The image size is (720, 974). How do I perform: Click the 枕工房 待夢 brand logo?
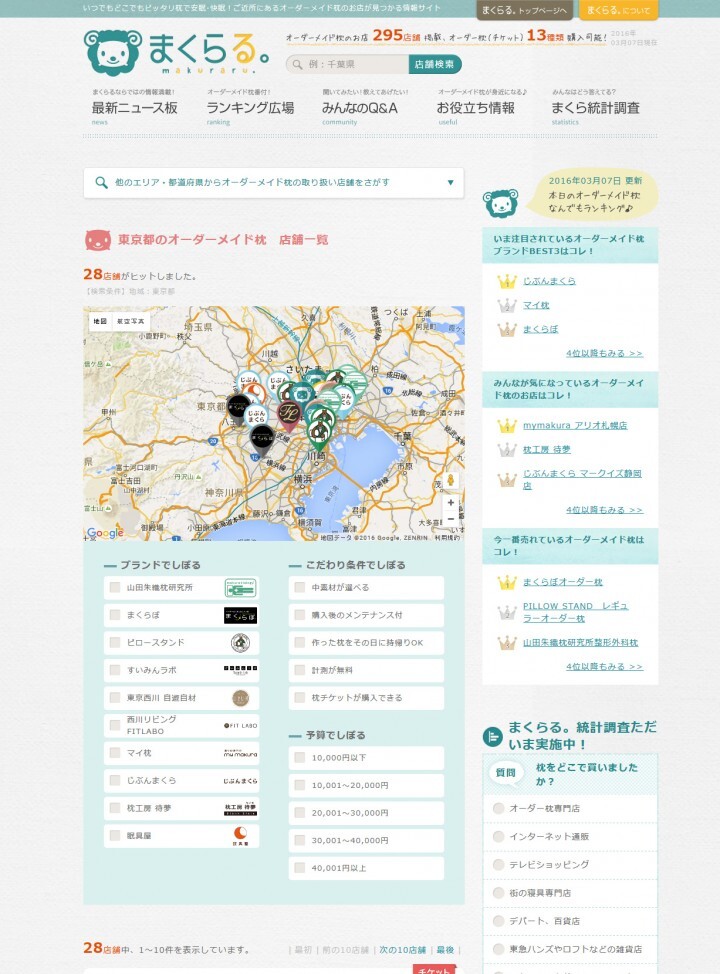coord(240,808)
